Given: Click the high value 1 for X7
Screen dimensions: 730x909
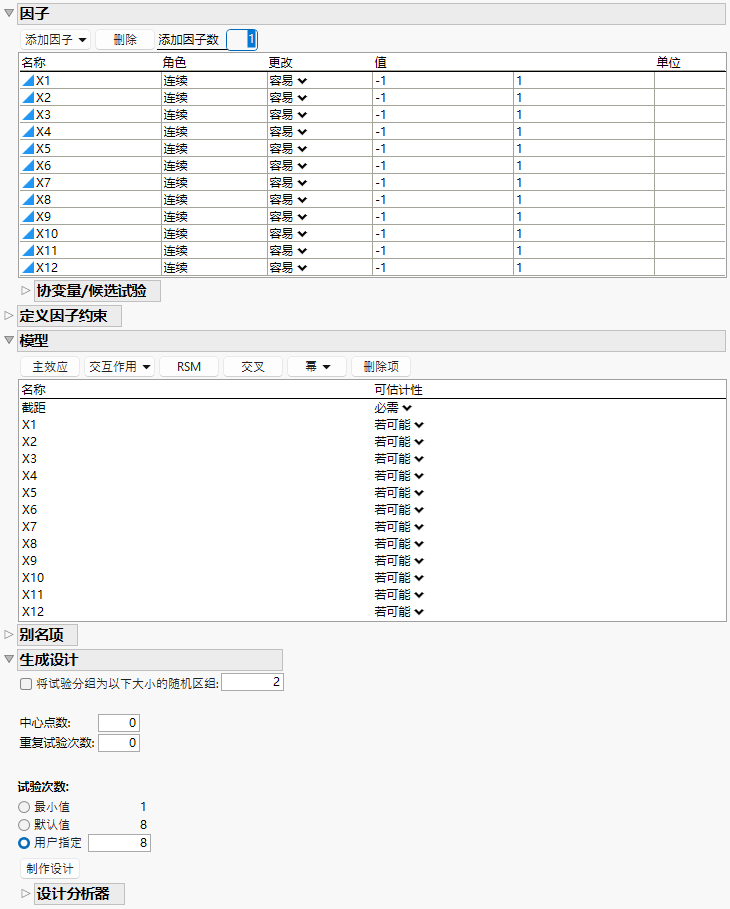Looking at the screenshot, I should click(x=584, y=183).
